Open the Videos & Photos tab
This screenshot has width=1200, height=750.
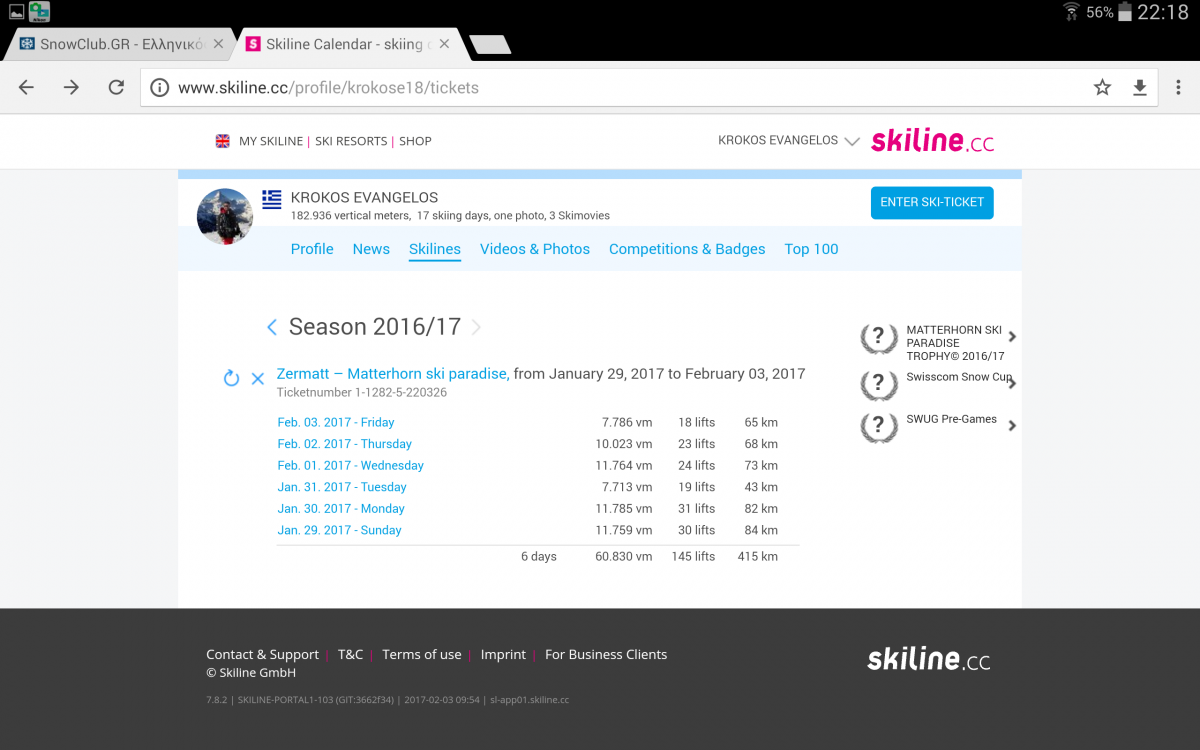tap(535, 249)
